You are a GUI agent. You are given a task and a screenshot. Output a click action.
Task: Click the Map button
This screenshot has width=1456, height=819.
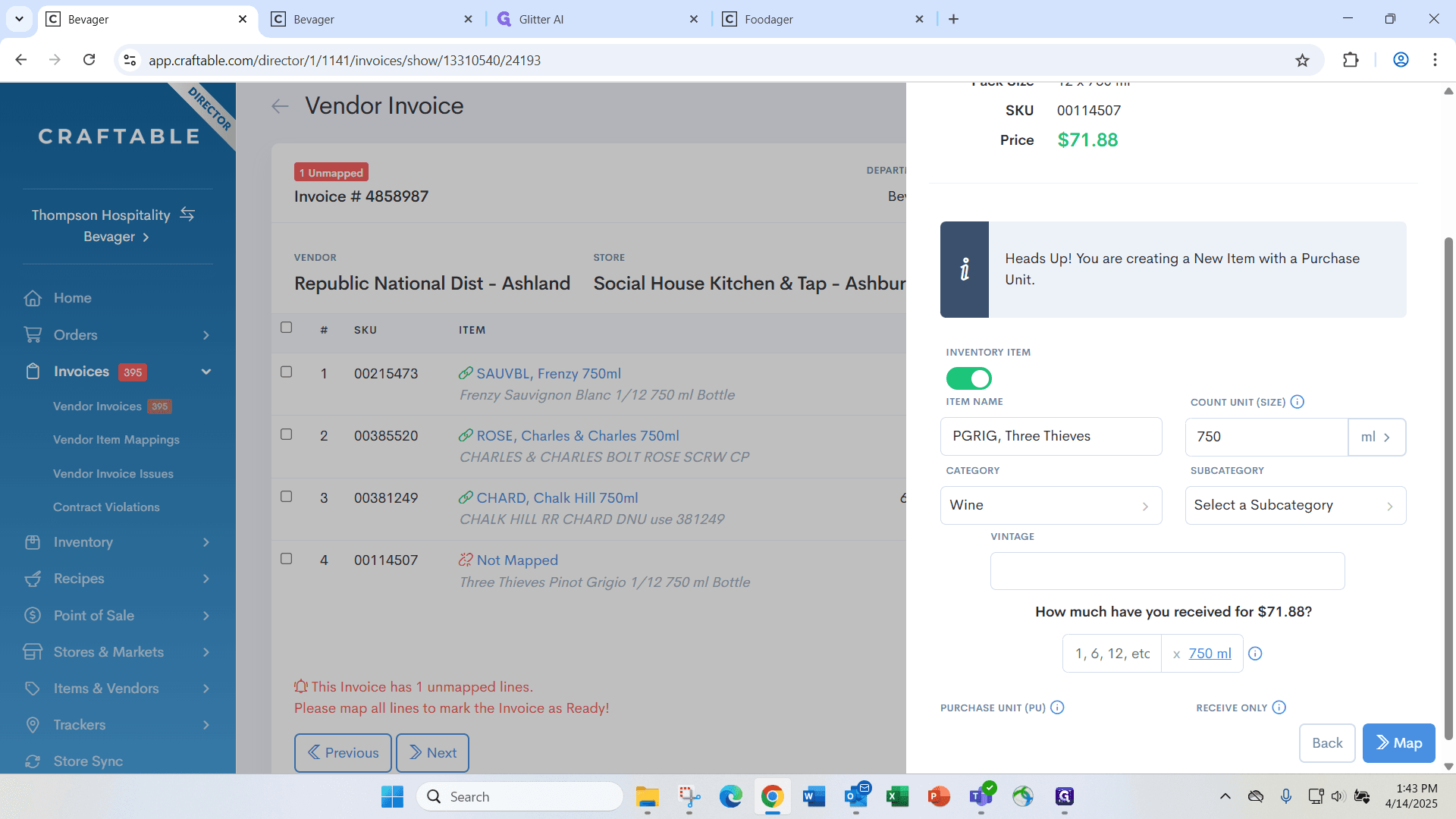click(1399, 743)
